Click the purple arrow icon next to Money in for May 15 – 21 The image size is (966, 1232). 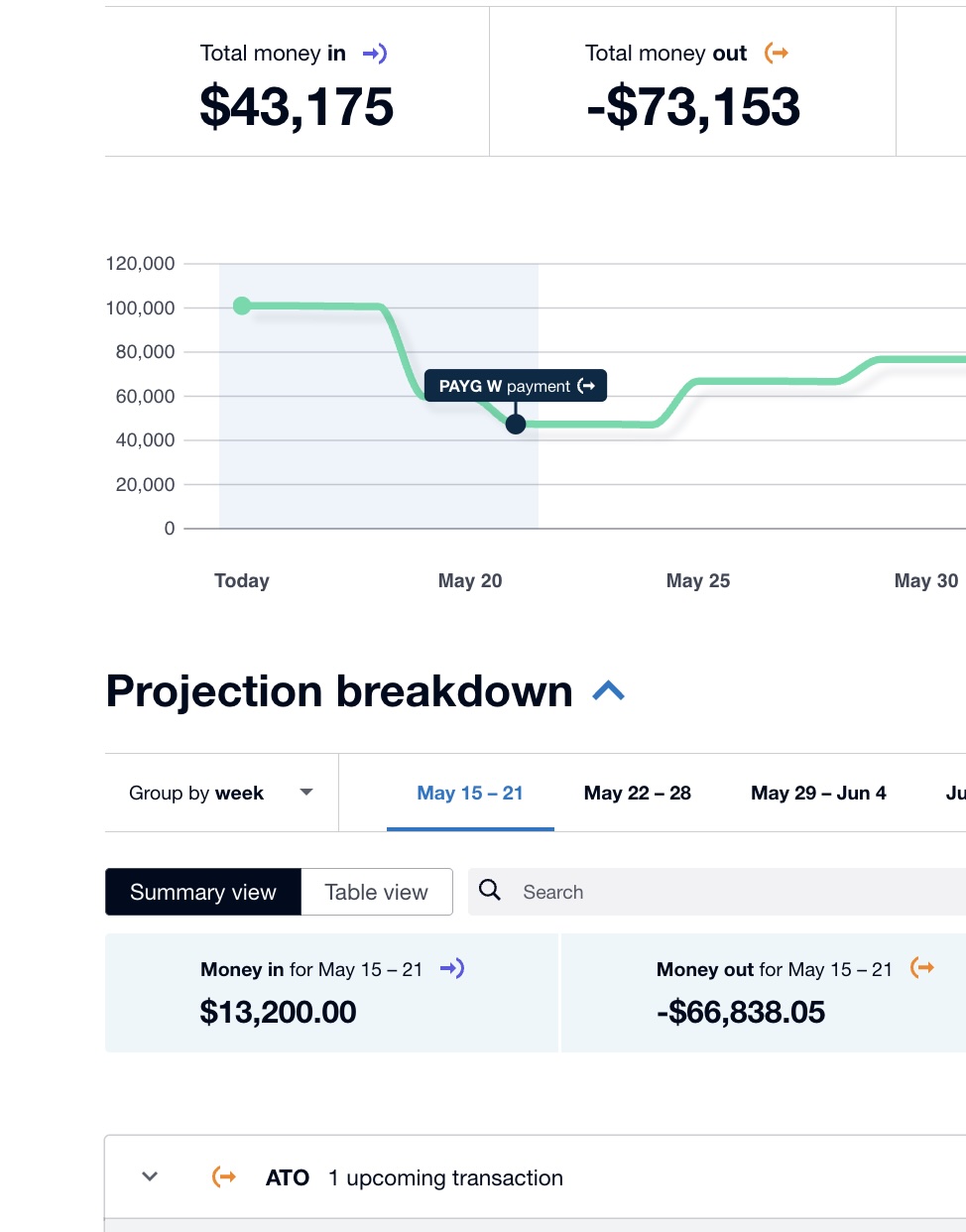(452, 968)
